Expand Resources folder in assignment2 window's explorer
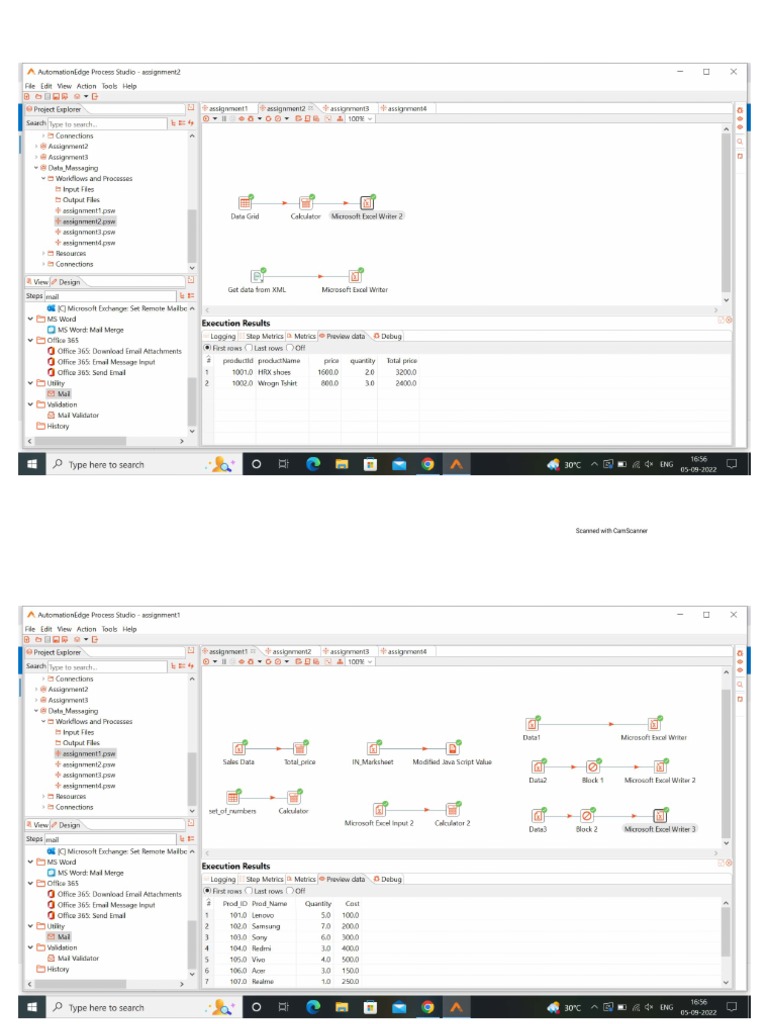Image resolution: width=768 pixels, height=1024 pixels. 44,253
